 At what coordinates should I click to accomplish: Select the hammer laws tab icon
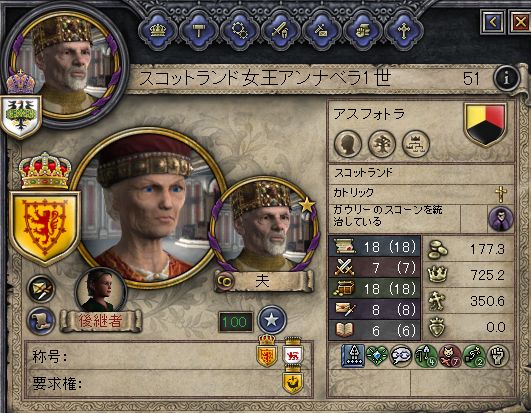coord(199,31)
